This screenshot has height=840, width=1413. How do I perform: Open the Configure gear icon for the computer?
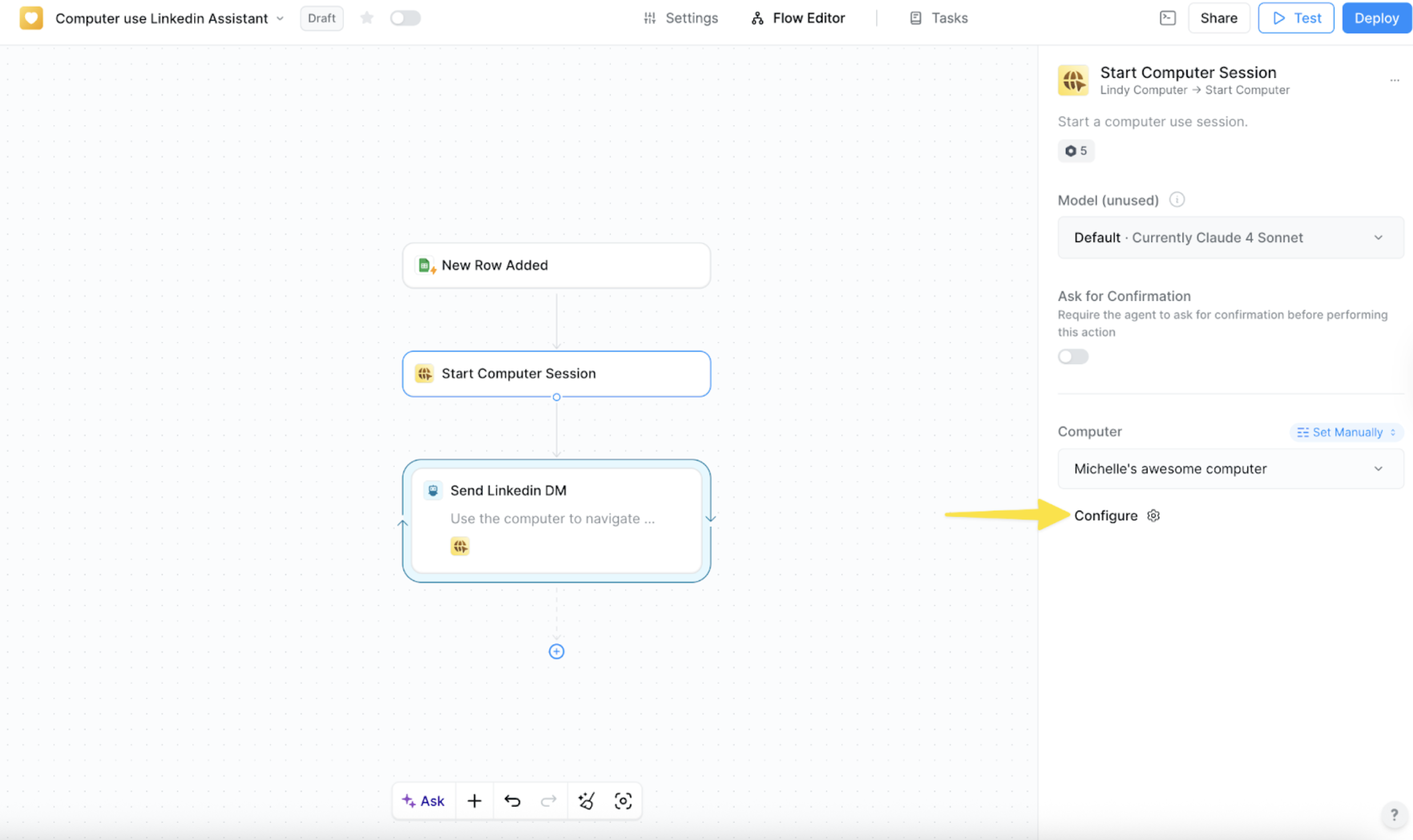[x=1153, y=515]
